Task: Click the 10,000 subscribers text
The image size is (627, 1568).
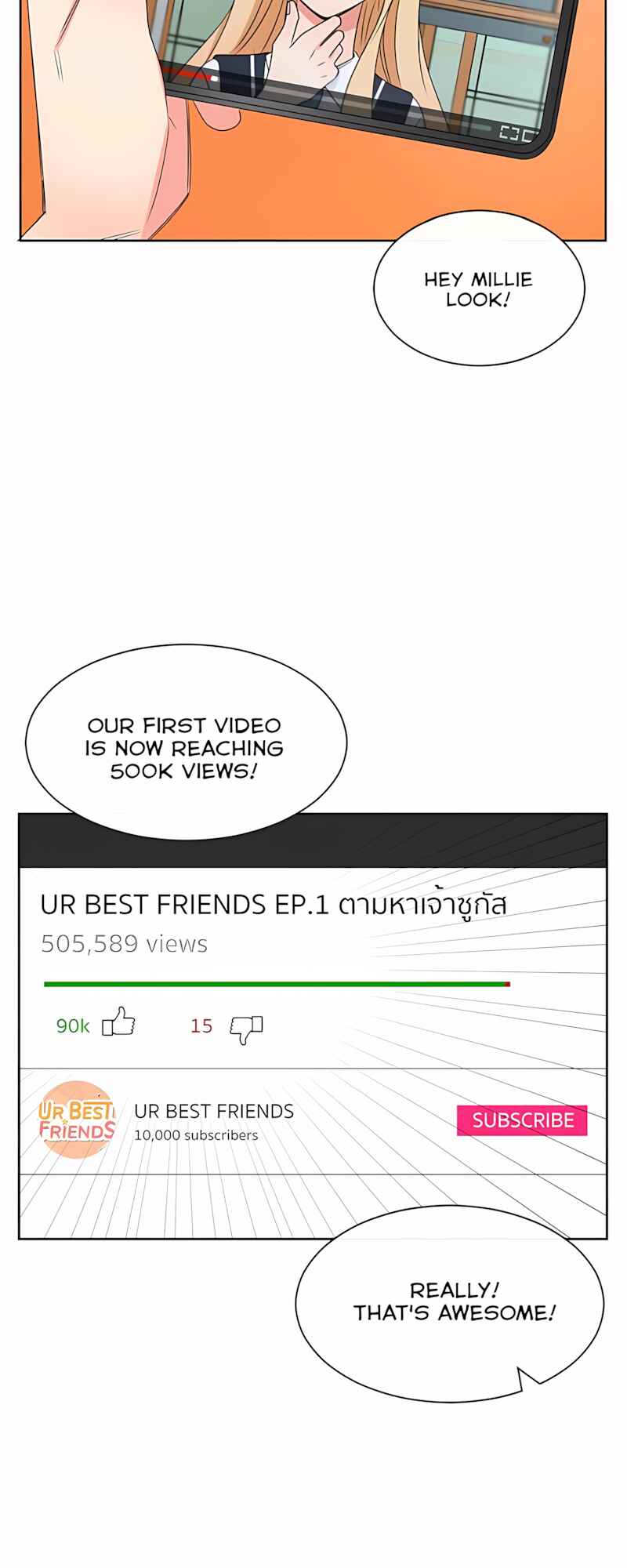Action: click(x=196, y=1135)
